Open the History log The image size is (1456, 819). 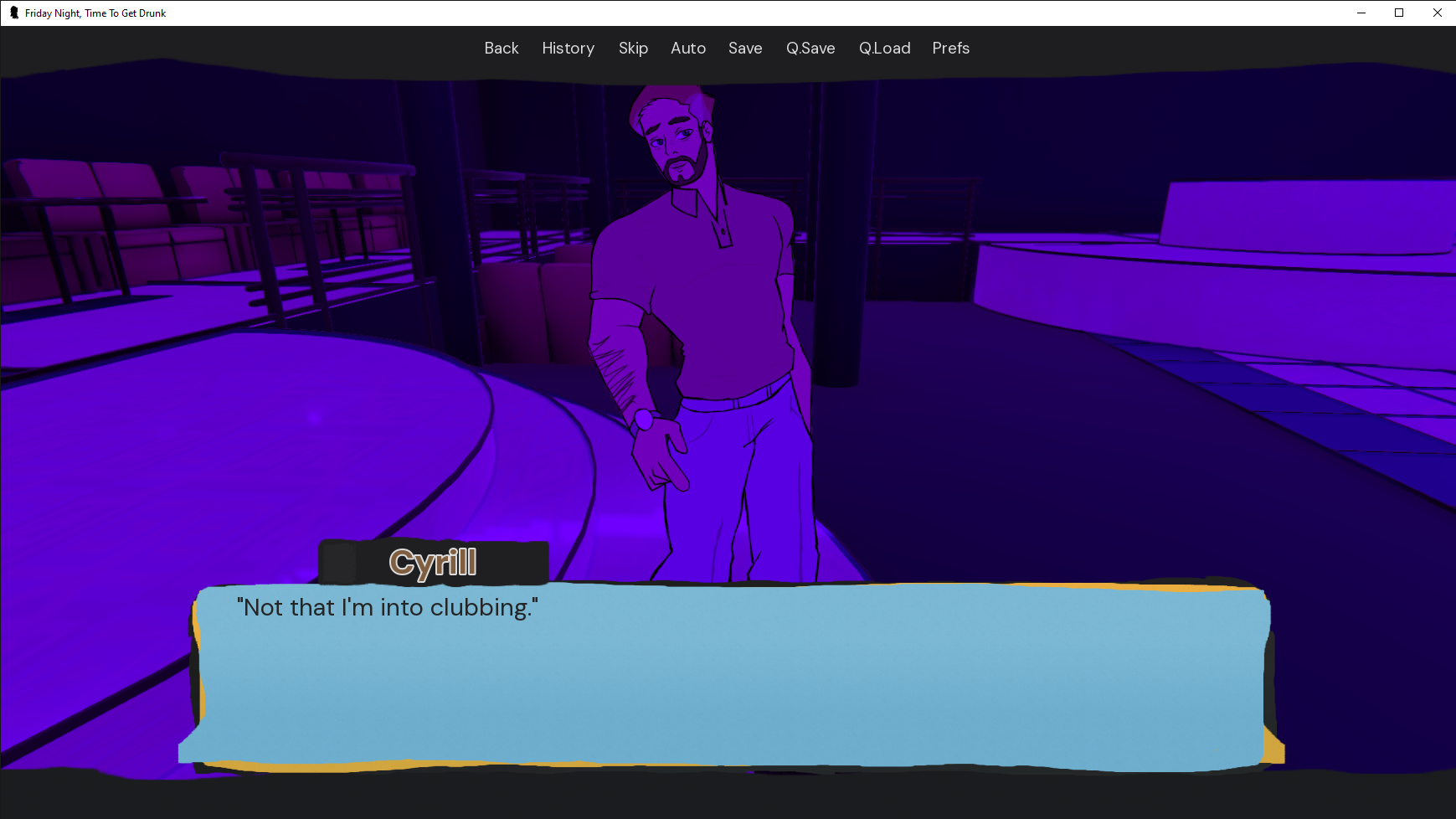click(x=568, y=49)
